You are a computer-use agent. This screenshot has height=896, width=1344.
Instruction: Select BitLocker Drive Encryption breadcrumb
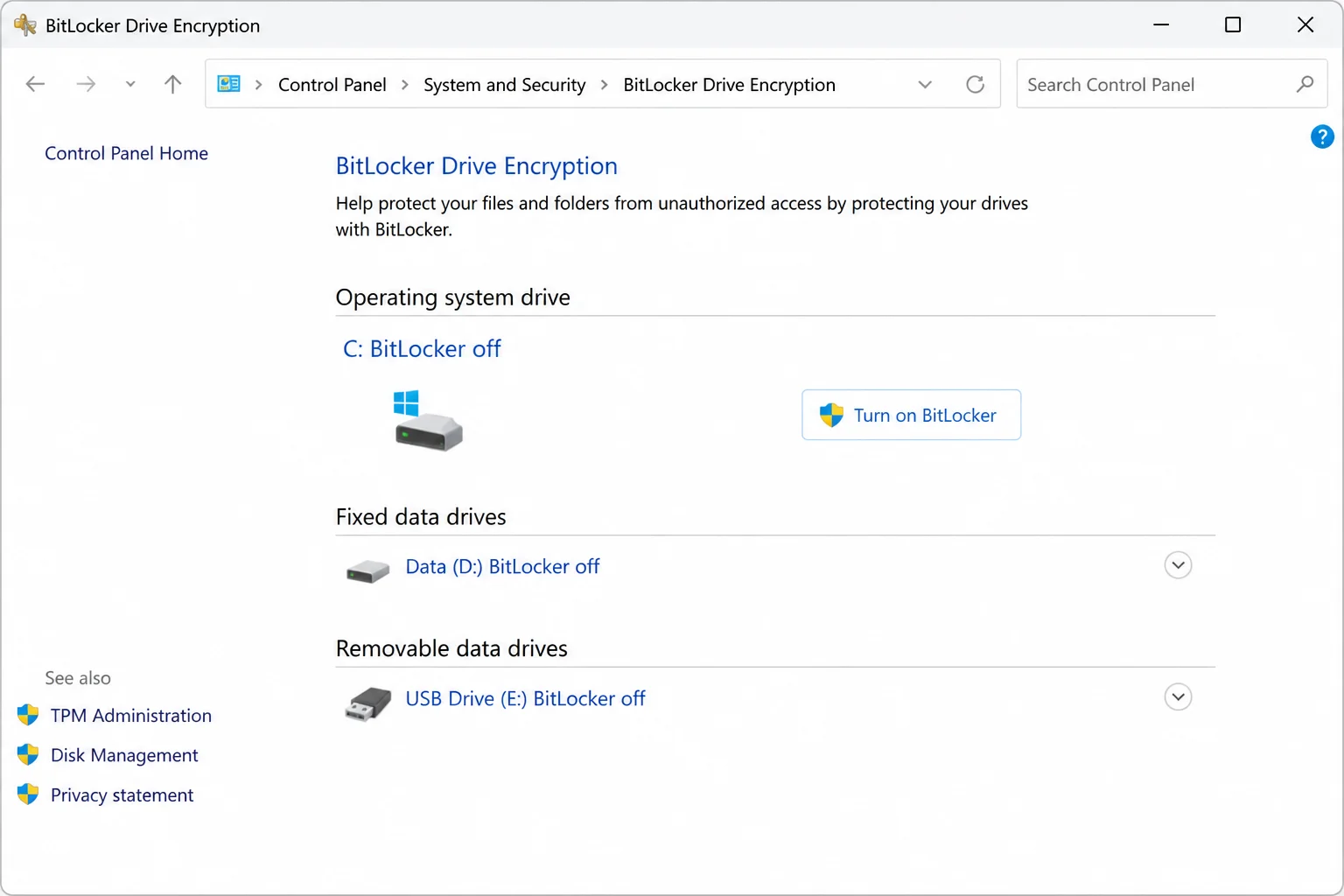729,85
